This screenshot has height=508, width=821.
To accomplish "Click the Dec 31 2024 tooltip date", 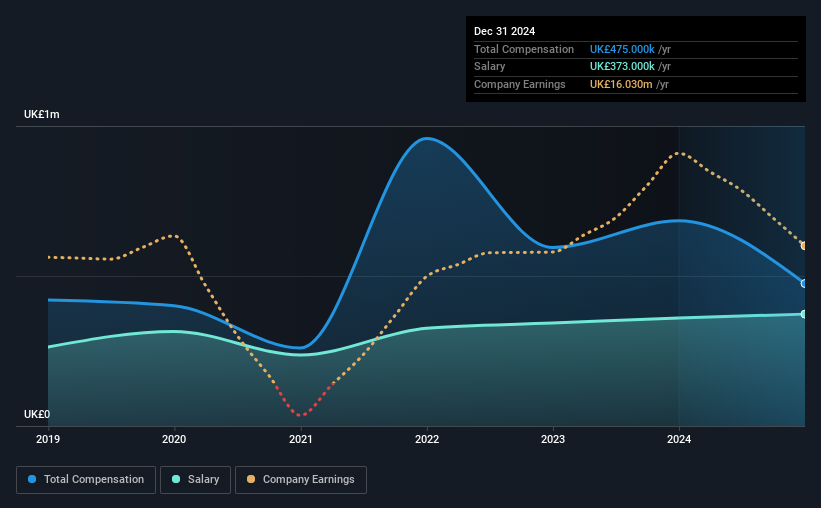I will [504, 31].
